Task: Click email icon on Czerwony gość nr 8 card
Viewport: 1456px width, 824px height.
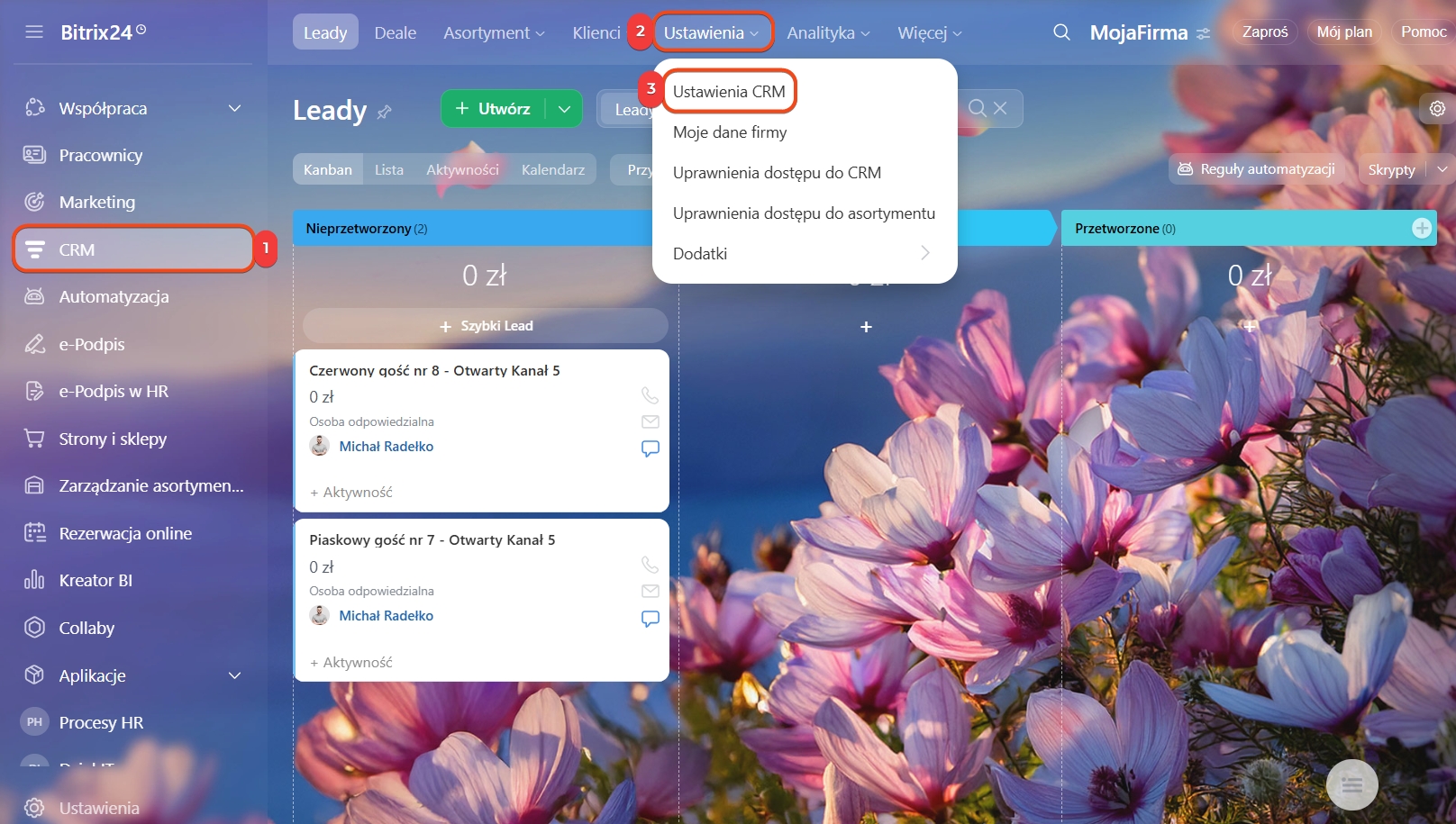Action: 650,421
